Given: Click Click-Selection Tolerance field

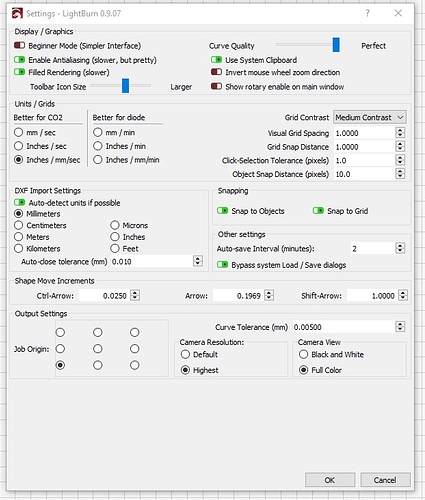Looking at the screenshot, I should point(364,160).
